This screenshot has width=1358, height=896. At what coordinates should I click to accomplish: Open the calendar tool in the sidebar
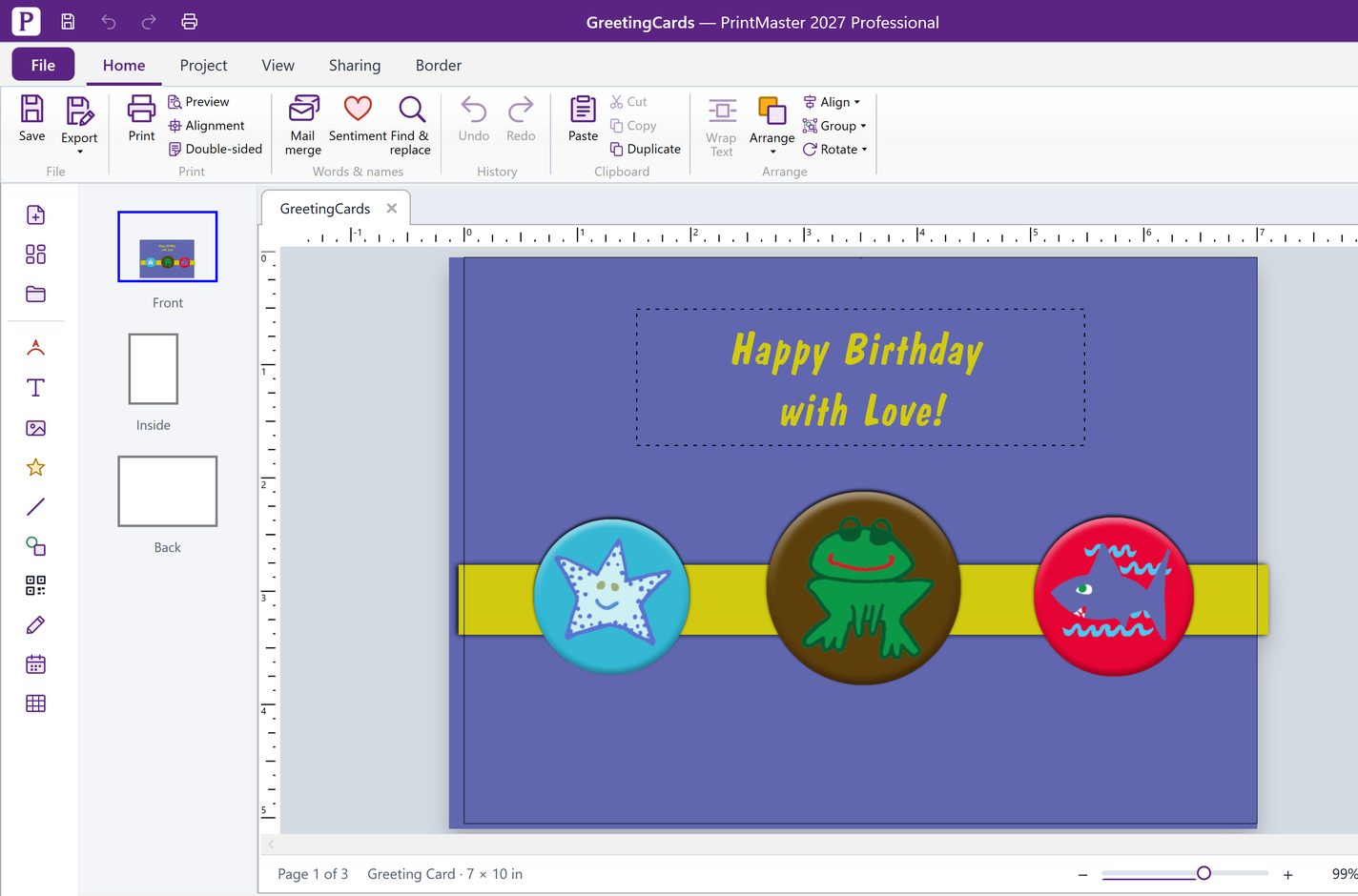point(35,664)
